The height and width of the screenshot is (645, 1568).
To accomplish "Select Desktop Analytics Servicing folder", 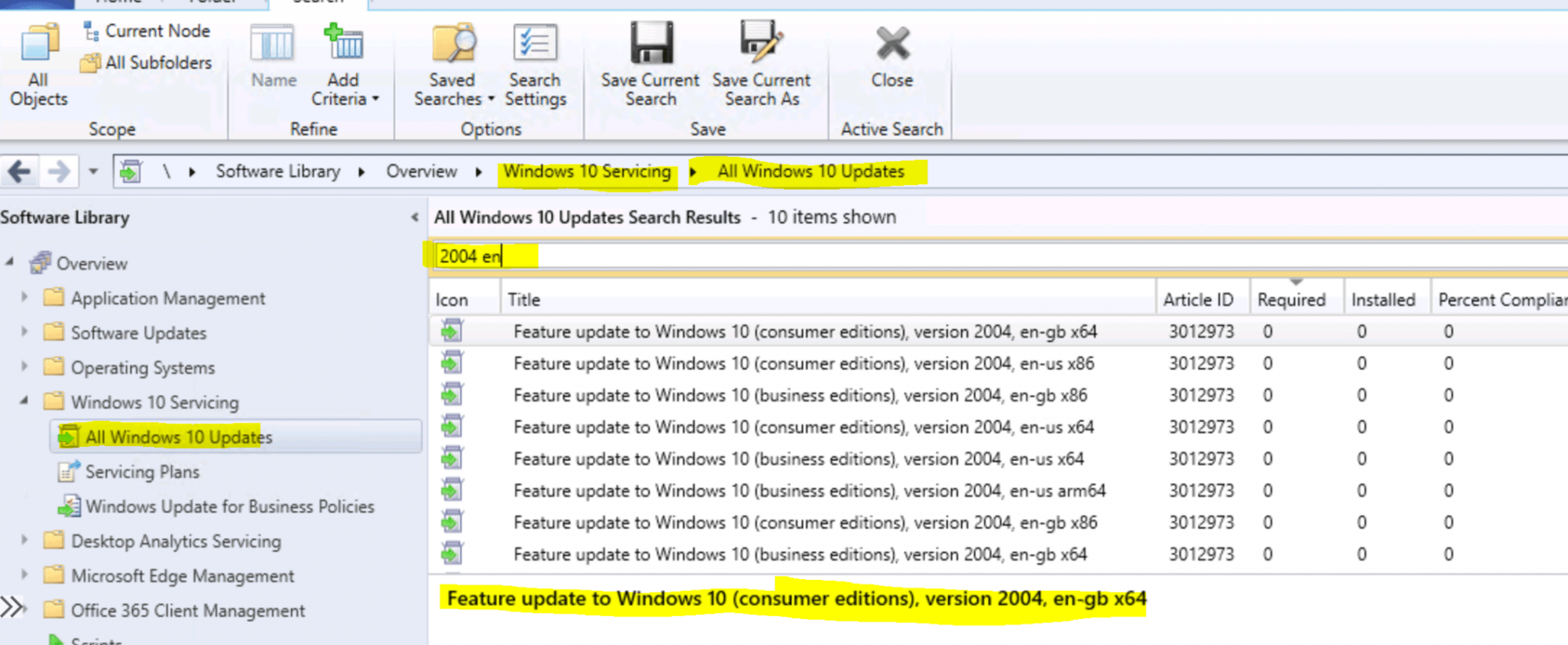I will click(176, 541).
